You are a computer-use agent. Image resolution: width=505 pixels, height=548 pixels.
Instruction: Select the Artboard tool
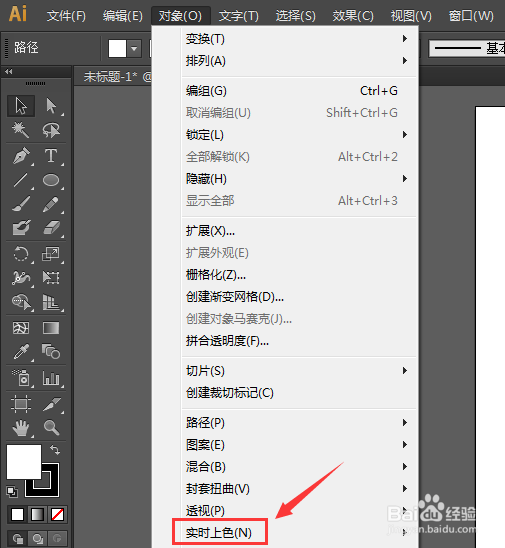(x=21, y=404)
